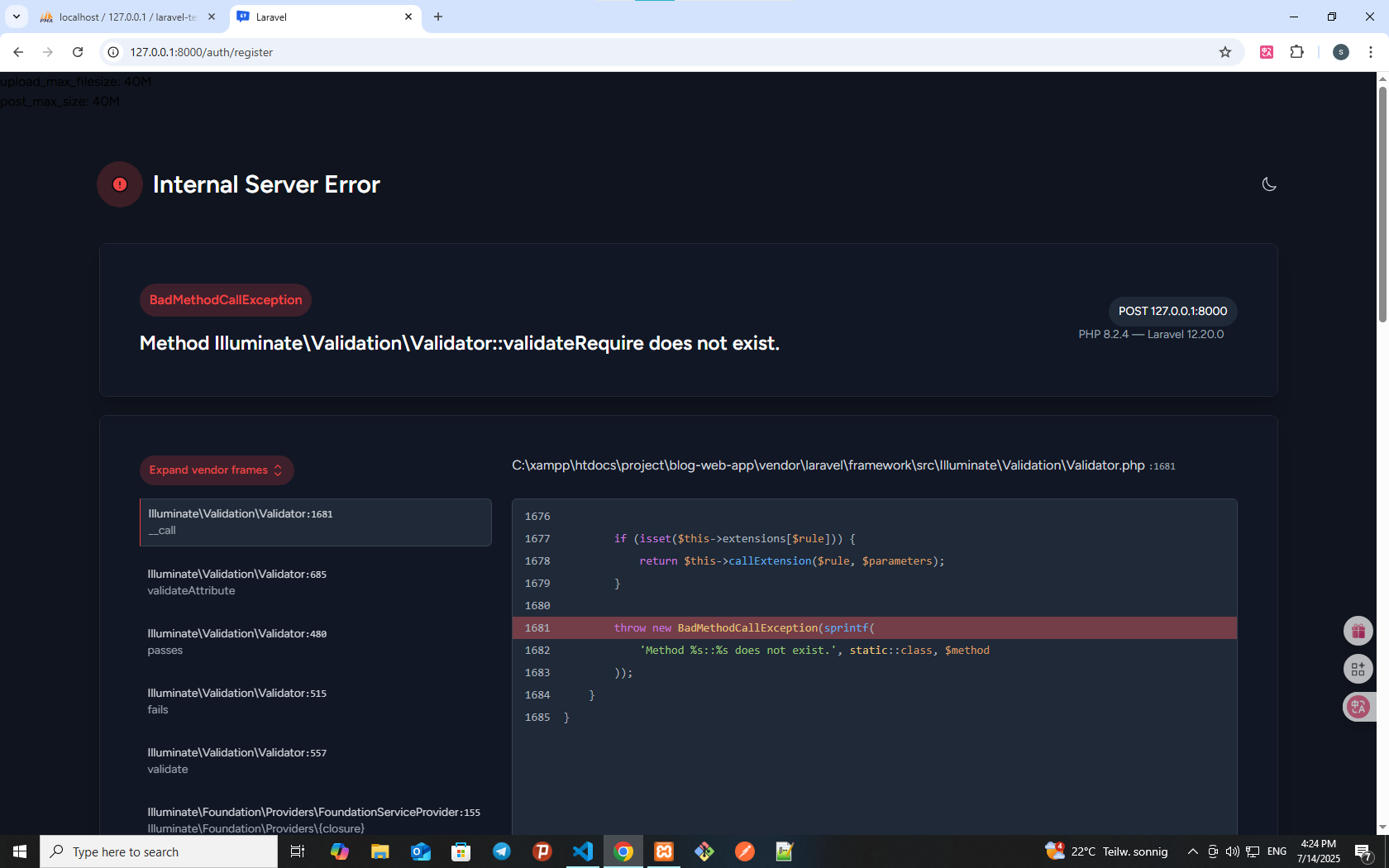The image size is (1389, 868).
Task: View site information icon
Action: [x=113, y=52]
